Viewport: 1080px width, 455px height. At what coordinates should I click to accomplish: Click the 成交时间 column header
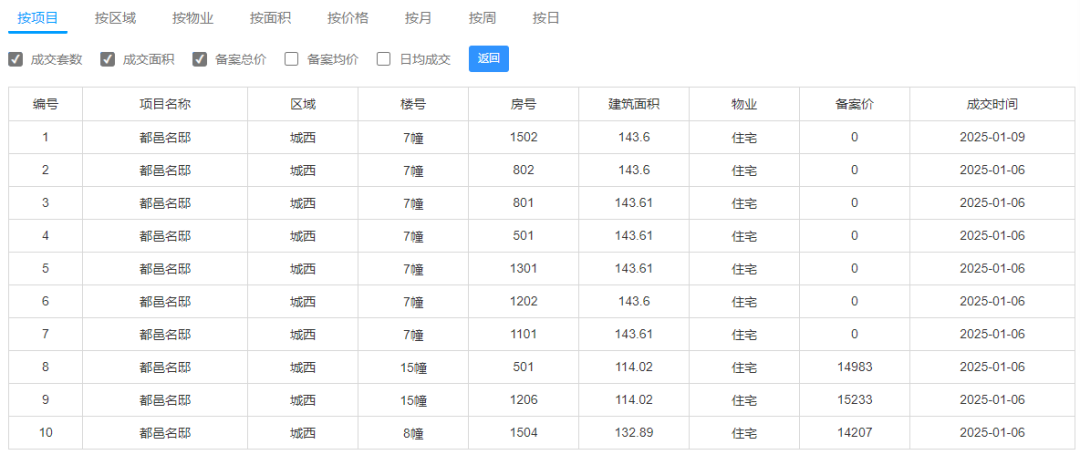993,105
